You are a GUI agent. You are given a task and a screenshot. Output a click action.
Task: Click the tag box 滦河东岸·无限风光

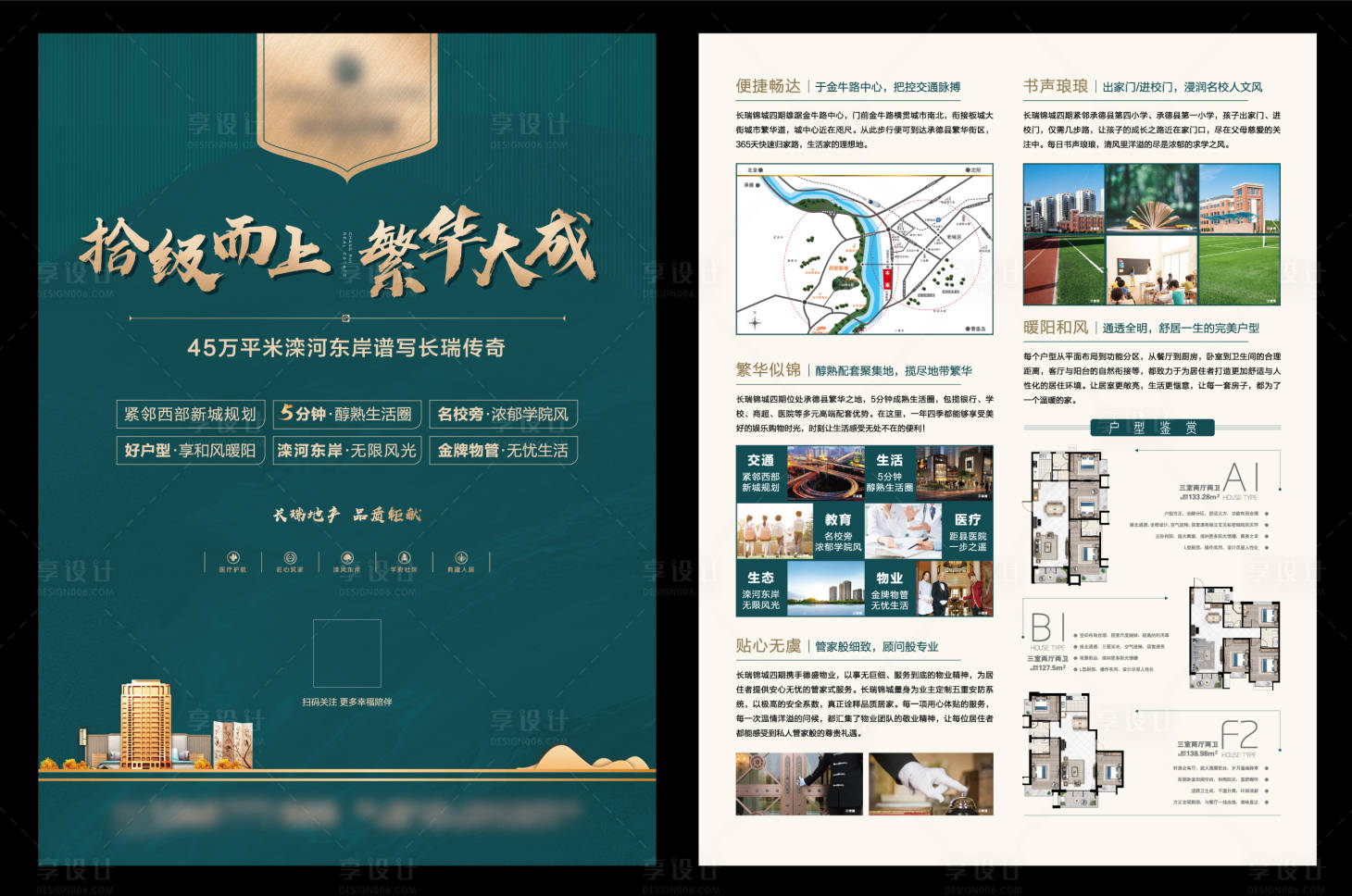click(347, 451)
